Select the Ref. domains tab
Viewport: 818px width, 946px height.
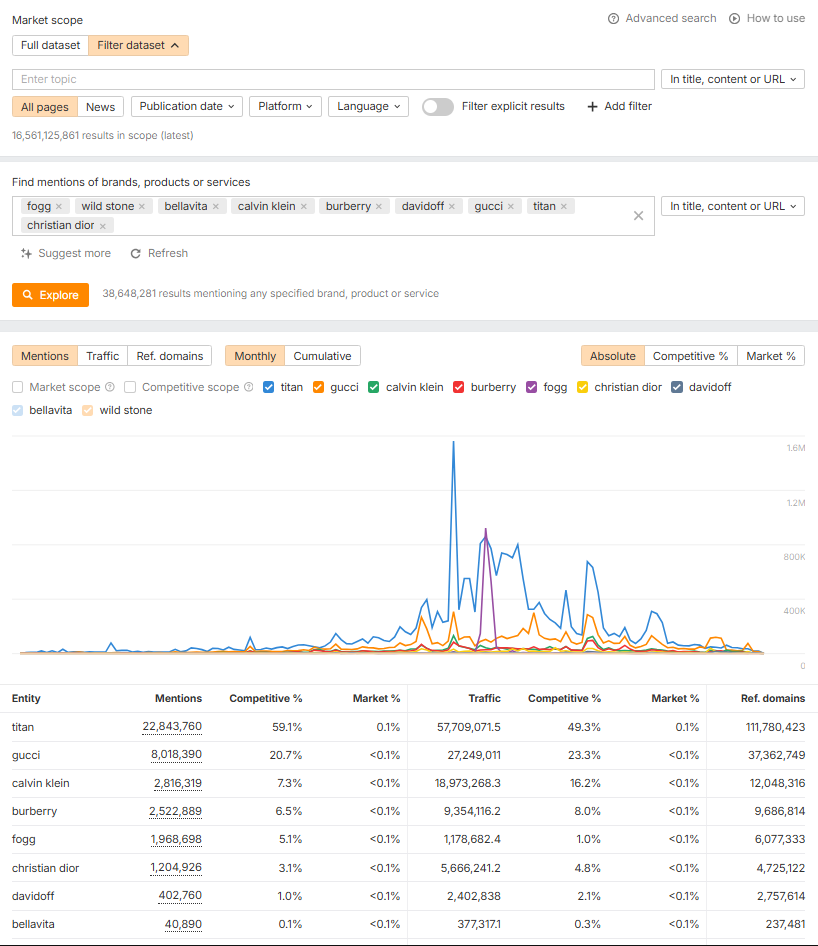click(170, 356)
